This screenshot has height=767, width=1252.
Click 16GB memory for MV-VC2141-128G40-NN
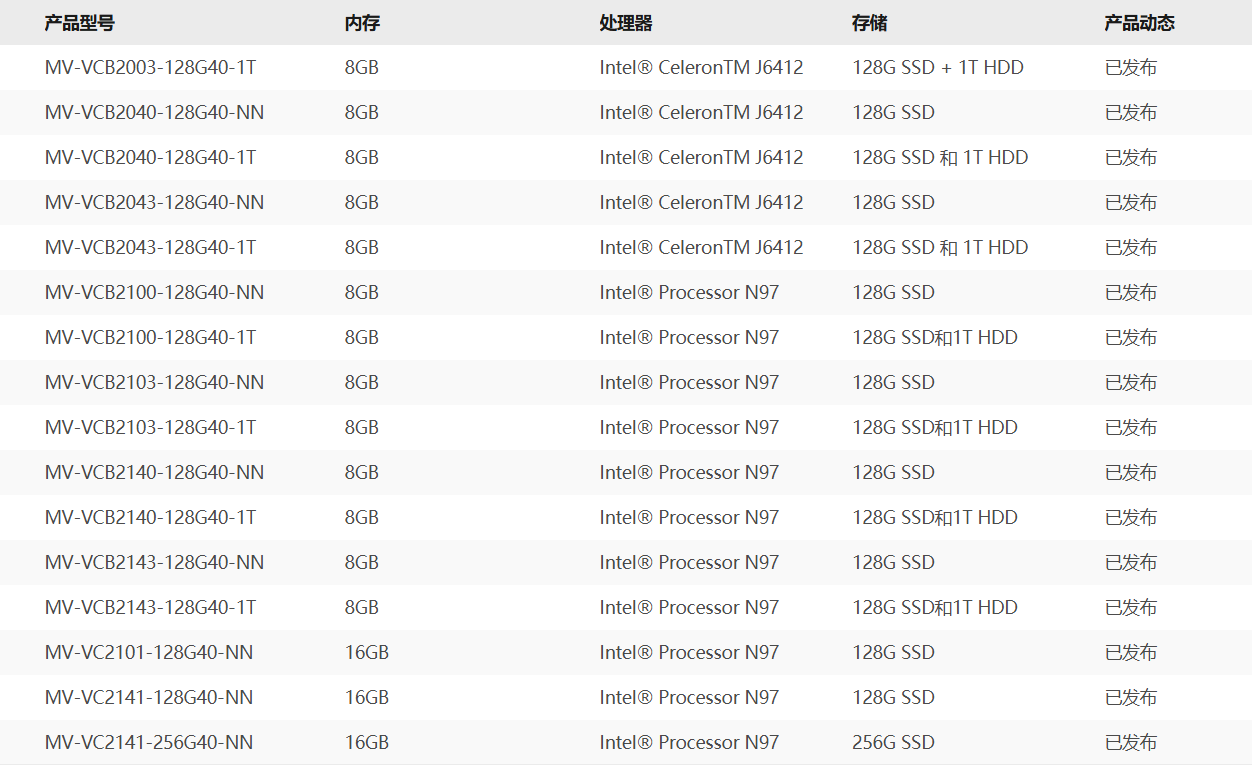[x=367, y=698]
